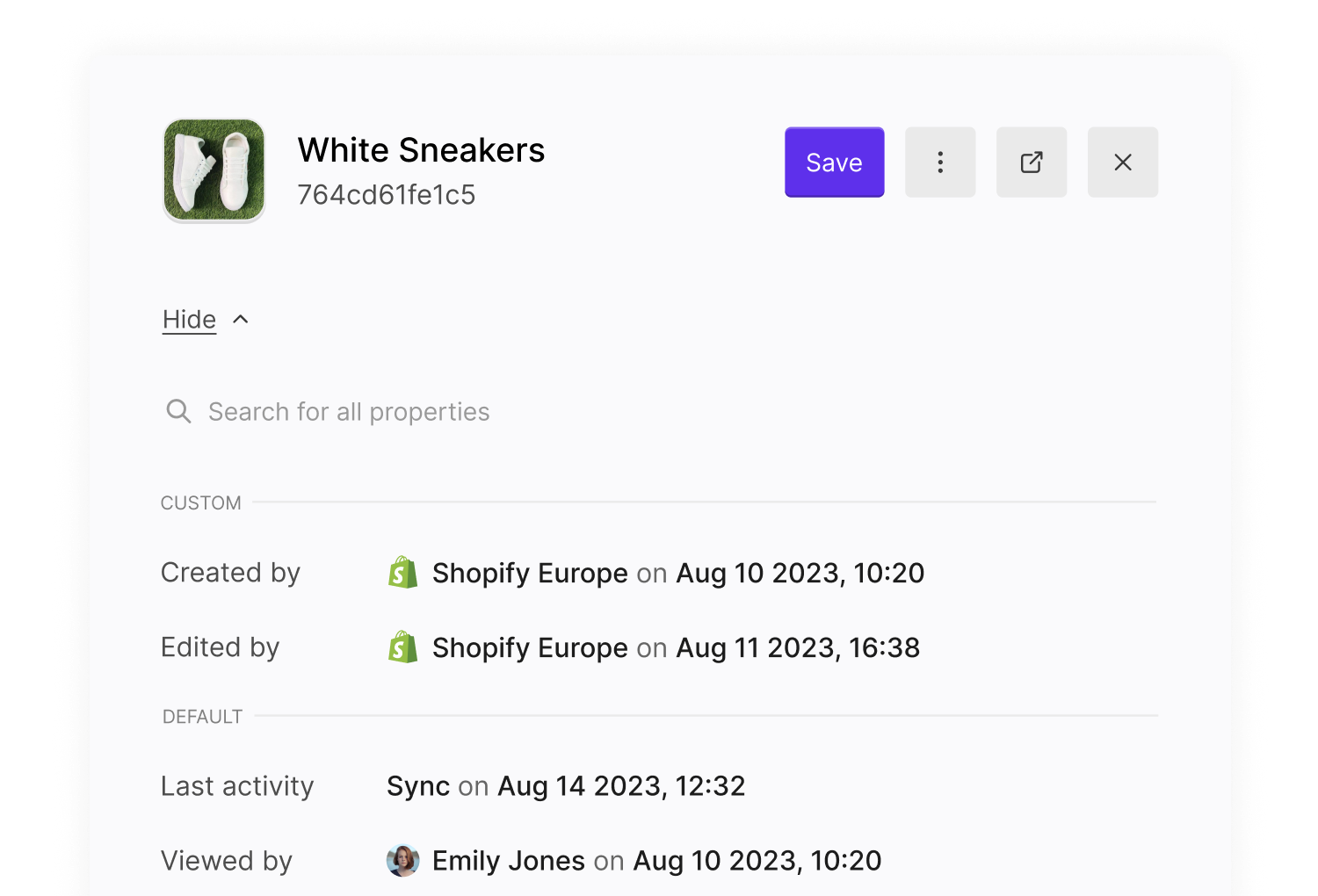Click the White Sneakers product thumbnail
The height and width of the screenshot is (896, 1318).
click(214, 170)
